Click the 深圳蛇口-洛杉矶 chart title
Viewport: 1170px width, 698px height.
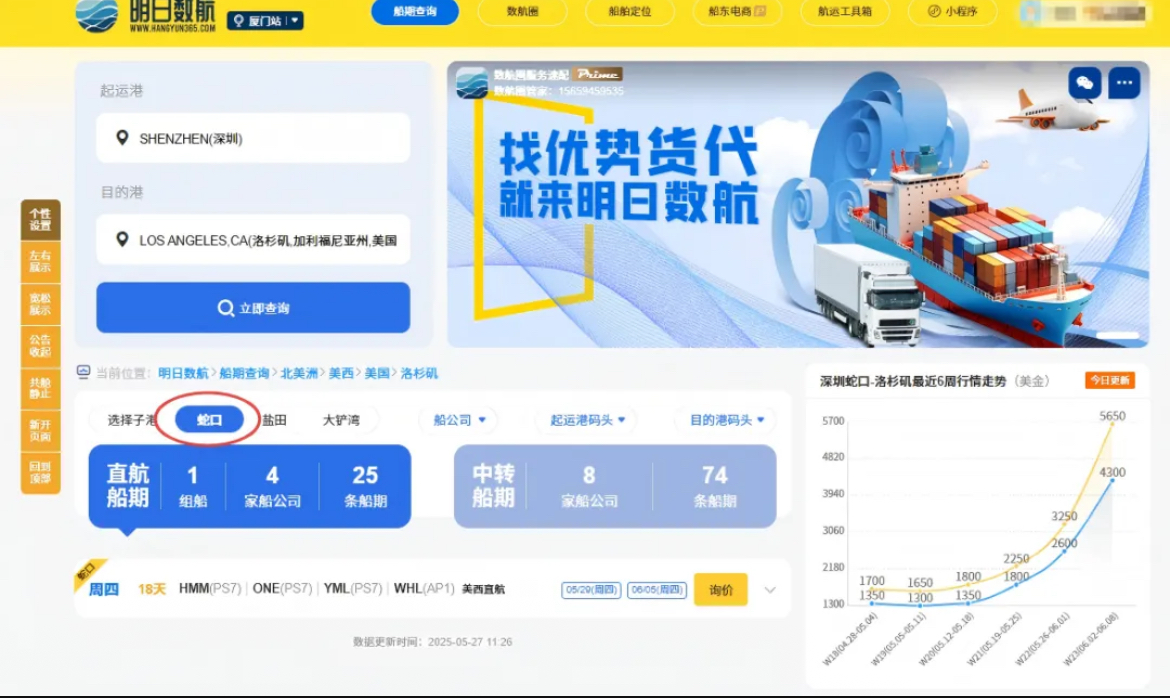pos(913,381)
